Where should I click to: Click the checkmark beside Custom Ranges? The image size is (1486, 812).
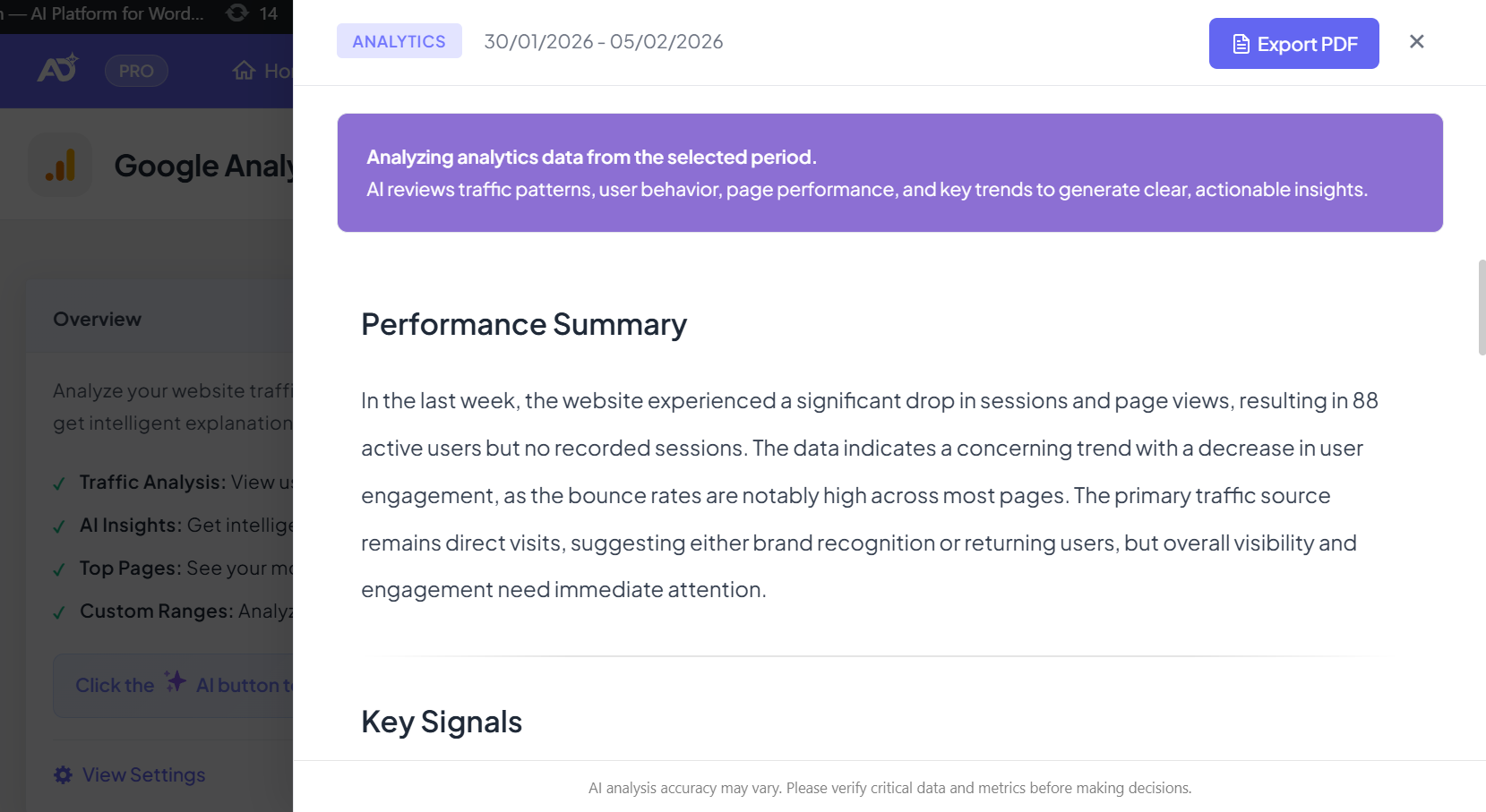click(x=59, y=612)
